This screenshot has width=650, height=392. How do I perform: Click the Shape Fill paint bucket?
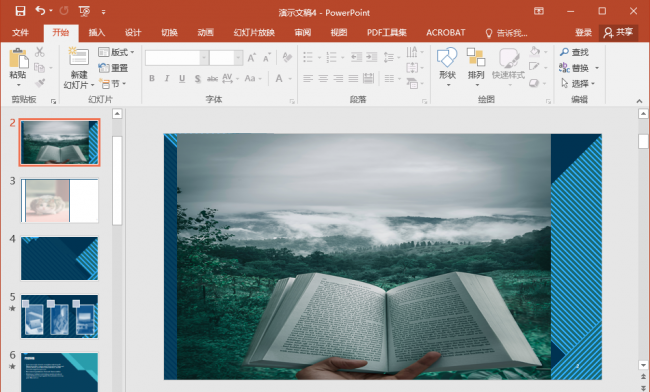535,51
